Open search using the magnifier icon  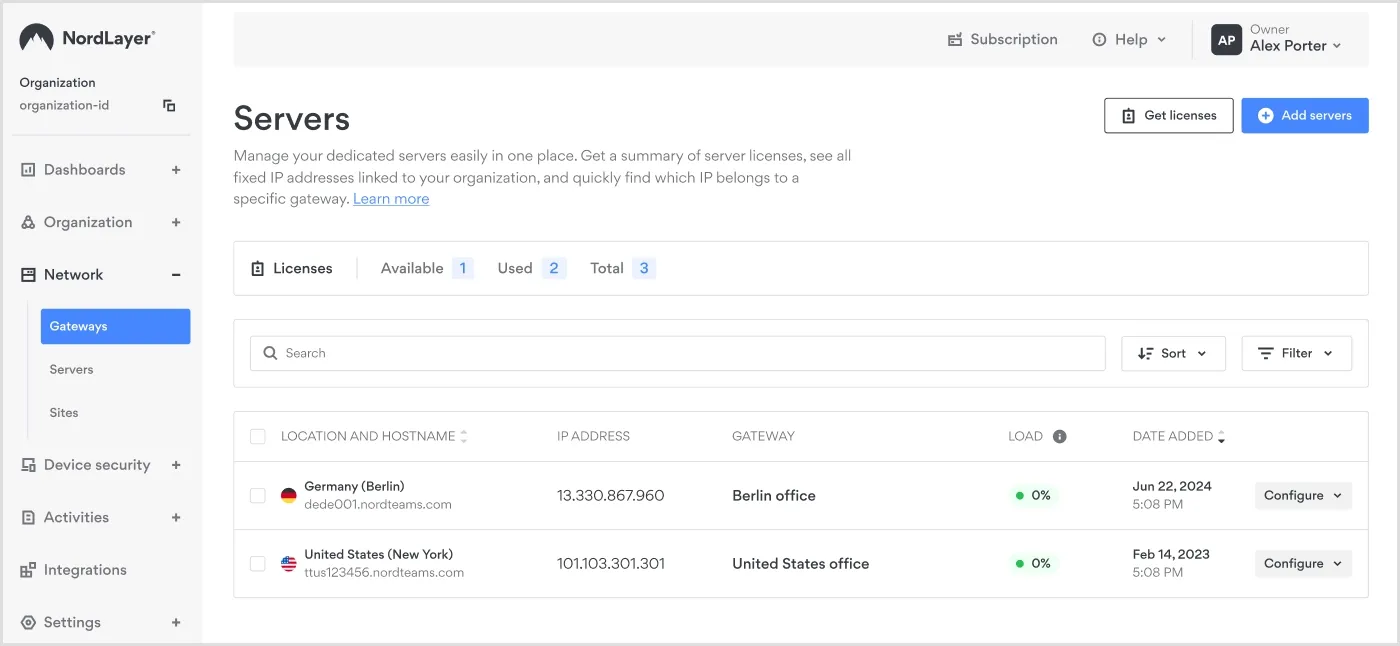270,352
